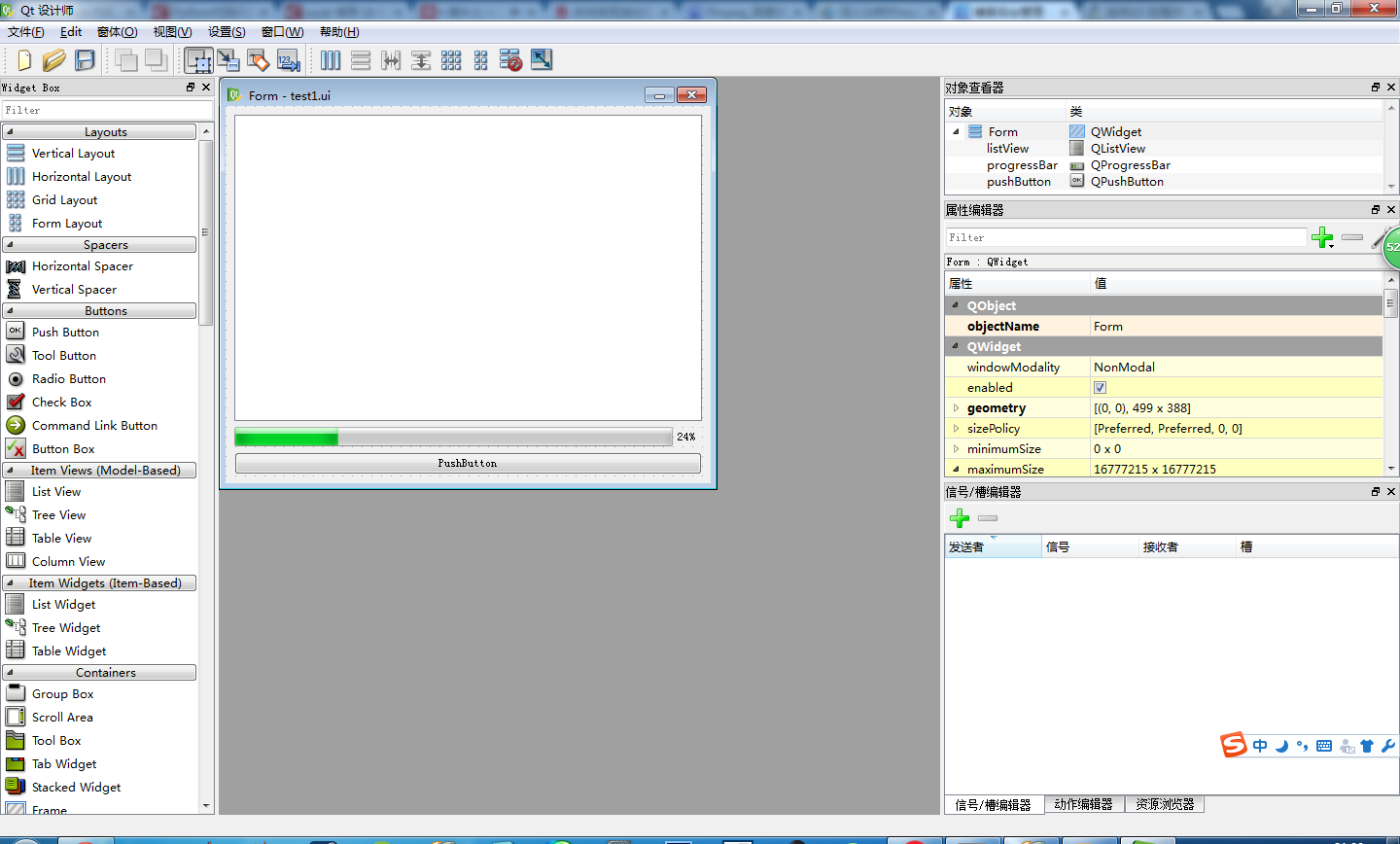
Task: Switch to Edit Signals/Slots mode icon
Action: point(228,60)
